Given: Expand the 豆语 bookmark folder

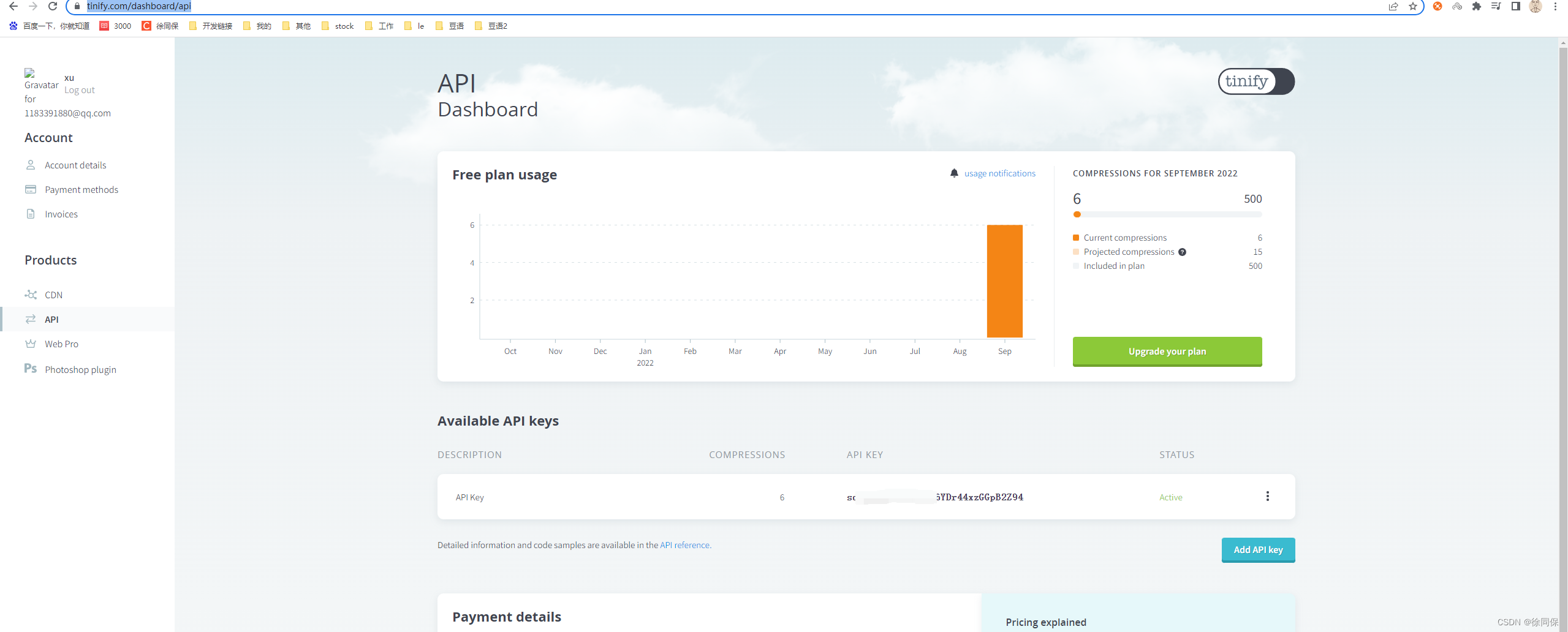Looking at the screenshot, I should [450, 26].
